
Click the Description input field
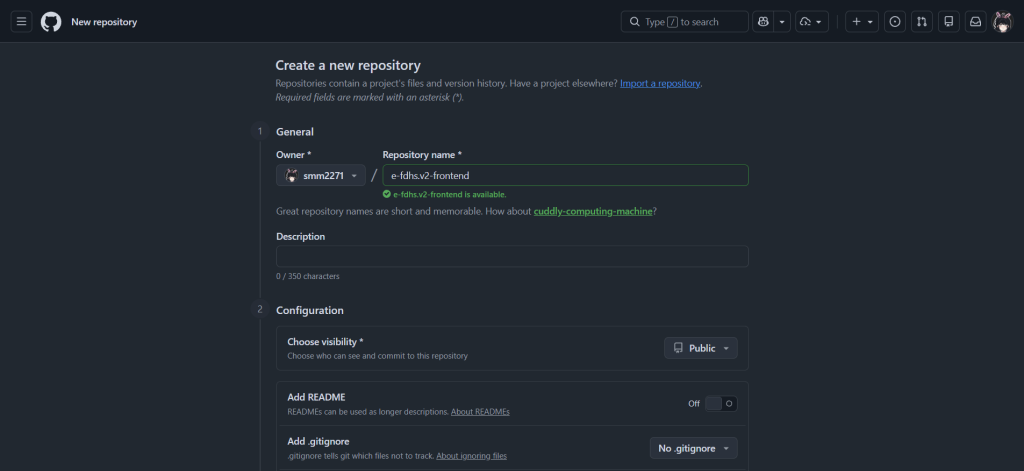pyautogui.click(x=512, y=256)
